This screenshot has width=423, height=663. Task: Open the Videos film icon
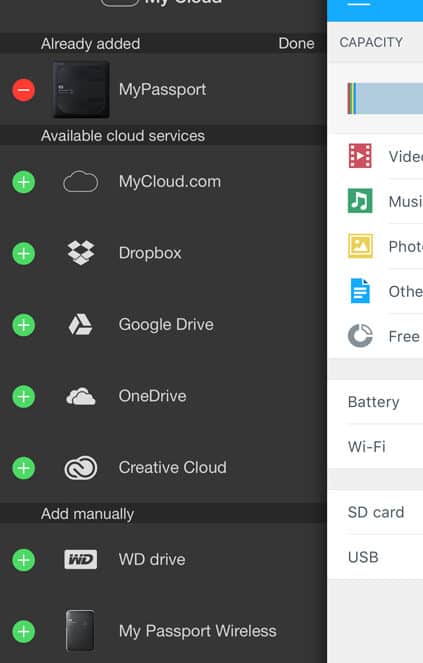point(360,156)
